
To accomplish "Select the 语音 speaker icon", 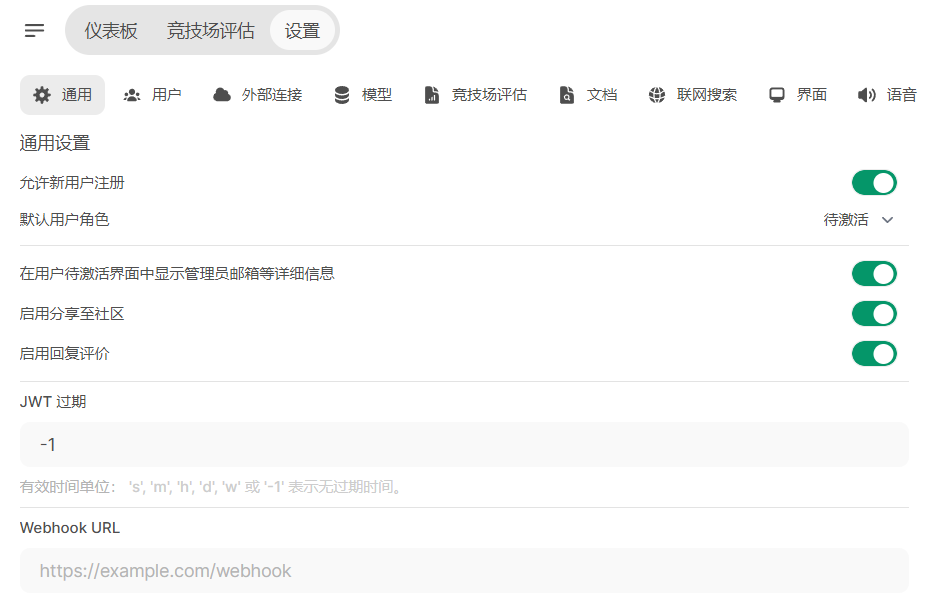I will 864,94.
